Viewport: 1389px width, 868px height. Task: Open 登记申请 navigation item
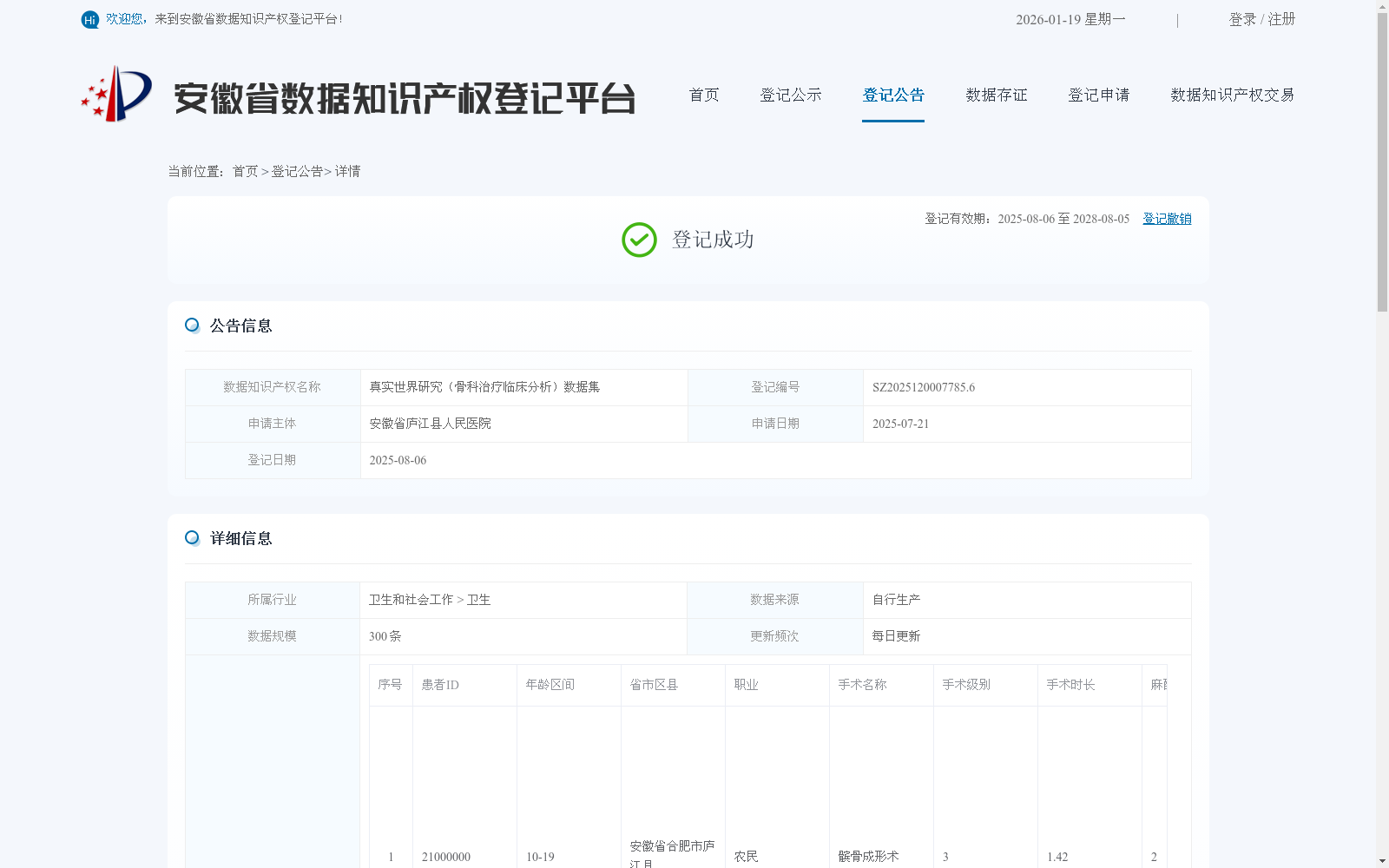point(1099,95)
